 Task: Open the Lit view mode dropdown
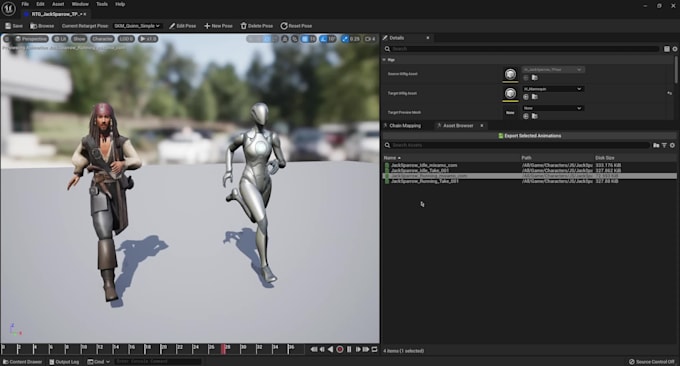coord(60,39)
